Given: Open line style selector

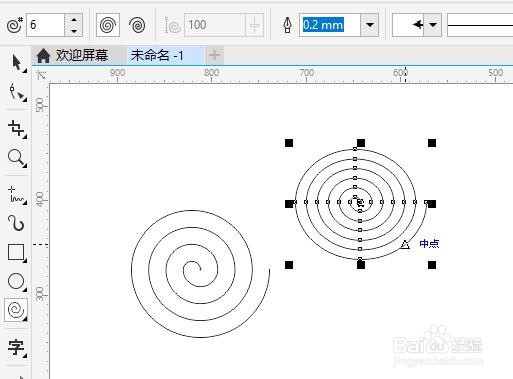Looking at the screenshot, I should pyautogui.click(x=480, y=25).
